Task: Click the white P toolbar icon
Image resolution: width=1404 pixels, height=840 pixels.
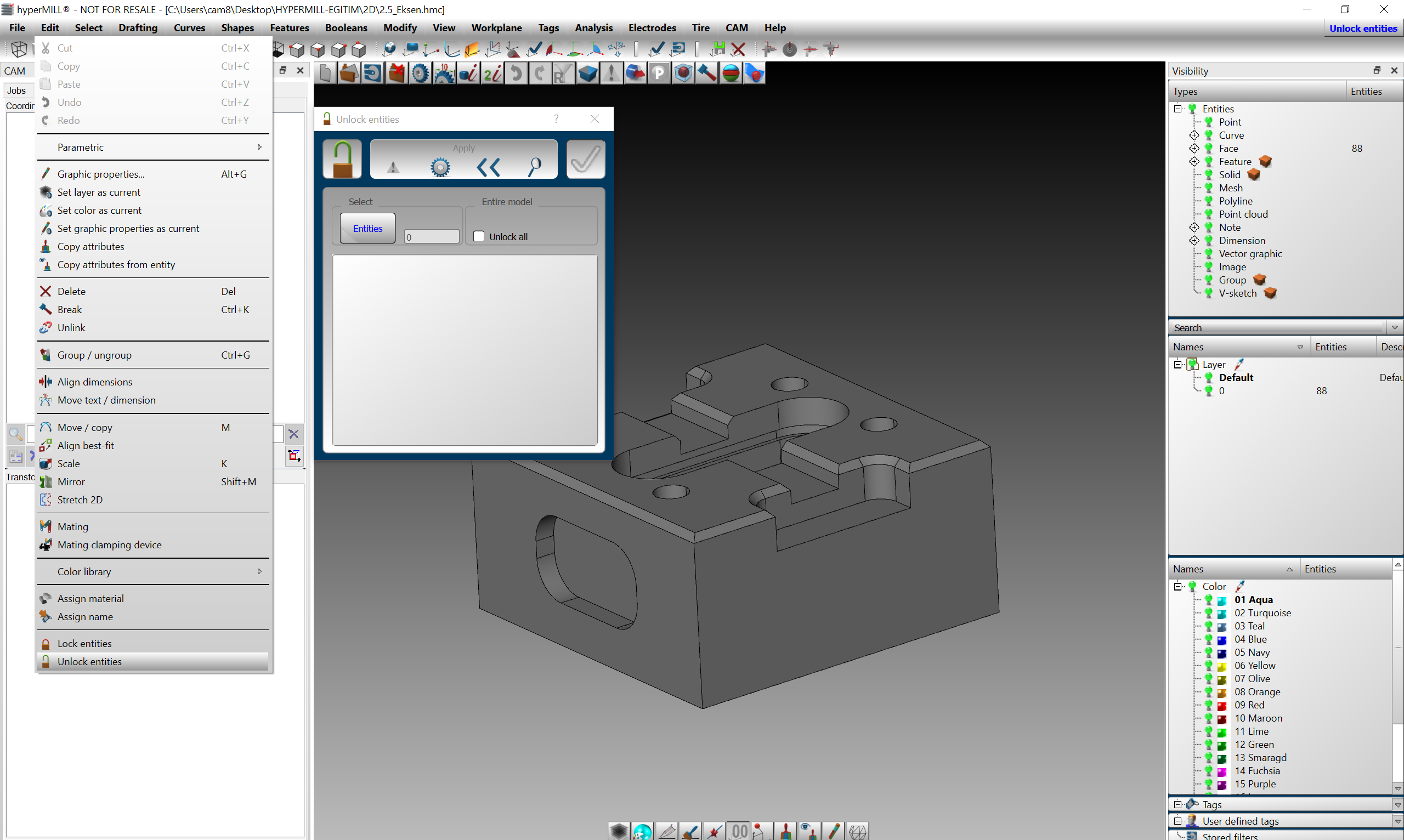Action: [659, 73]
